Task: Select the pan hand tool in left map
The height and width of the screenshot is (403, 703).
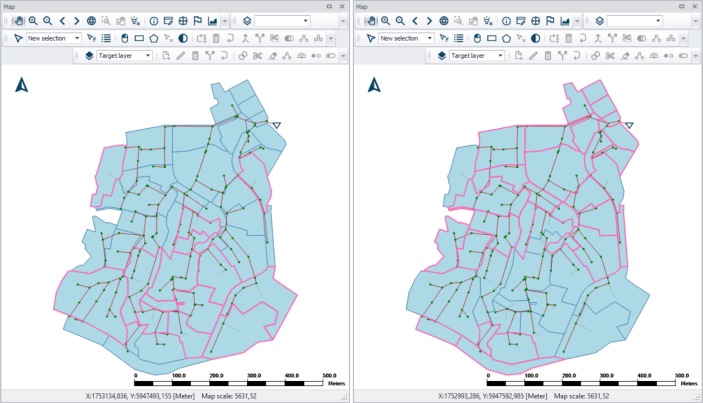Action: (x=18, y=21)
